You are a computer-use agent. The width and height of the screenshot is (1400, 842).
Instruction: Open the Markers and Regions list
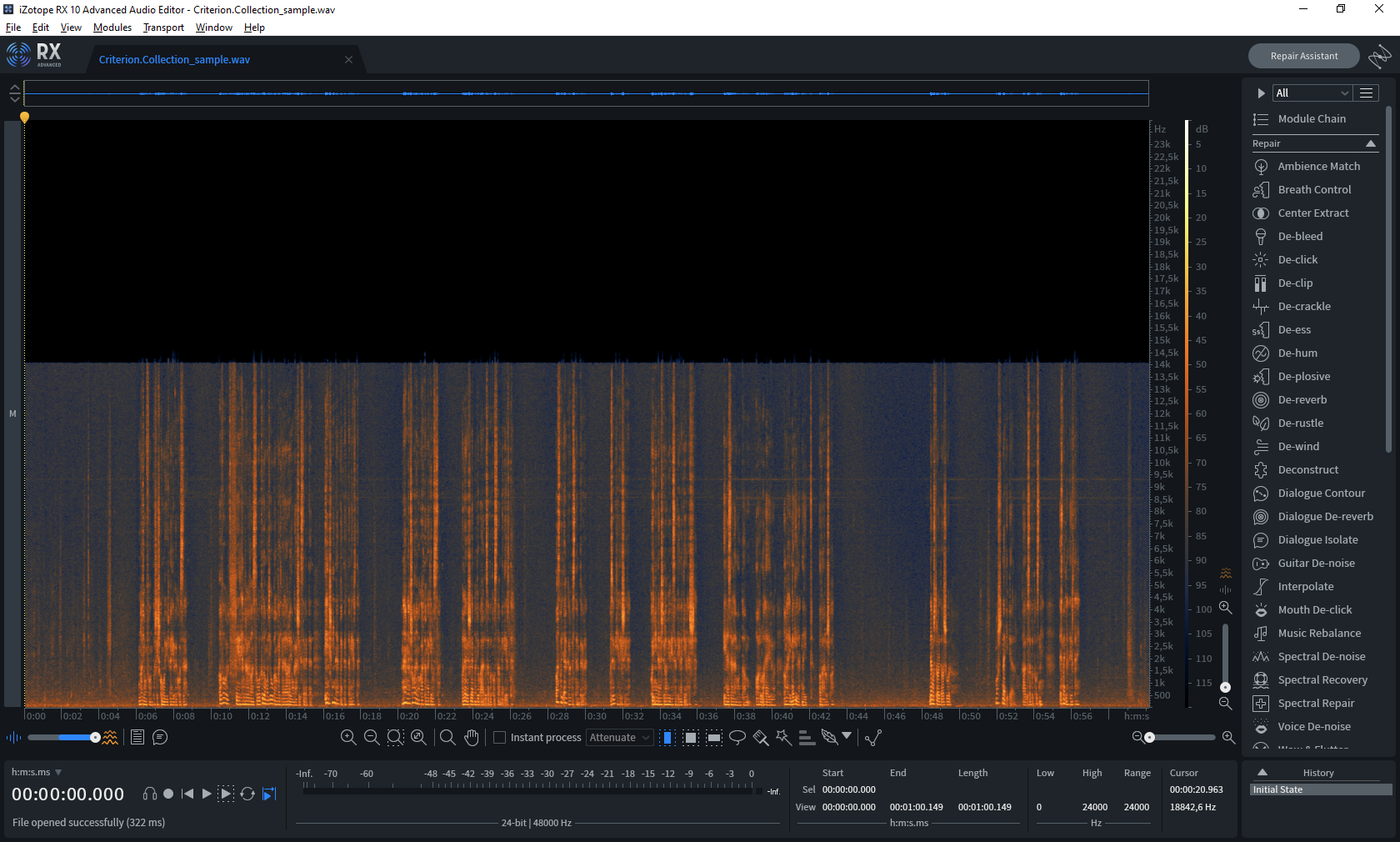pos(137,737)
